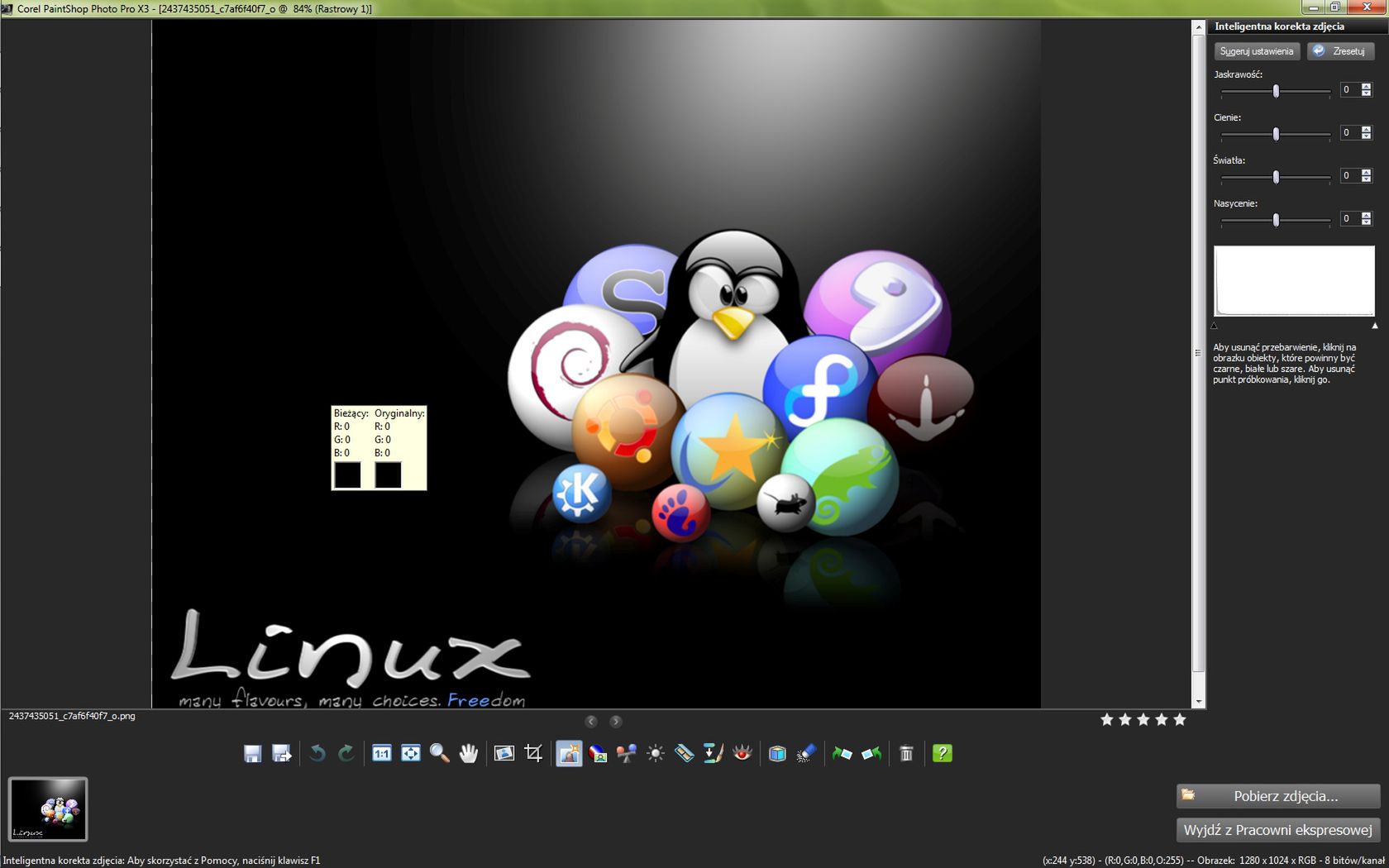
Task: Fit the image to window
Action: 410,753
